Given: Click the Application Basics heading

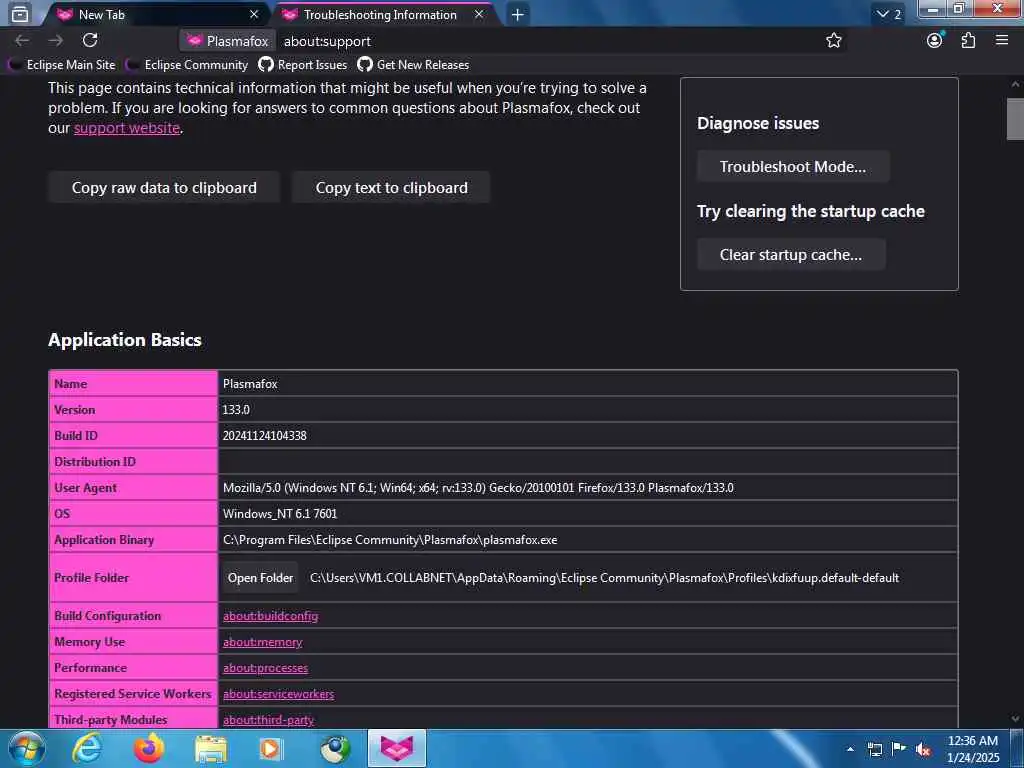Looking at the screenshot, I should coord(125,340).
